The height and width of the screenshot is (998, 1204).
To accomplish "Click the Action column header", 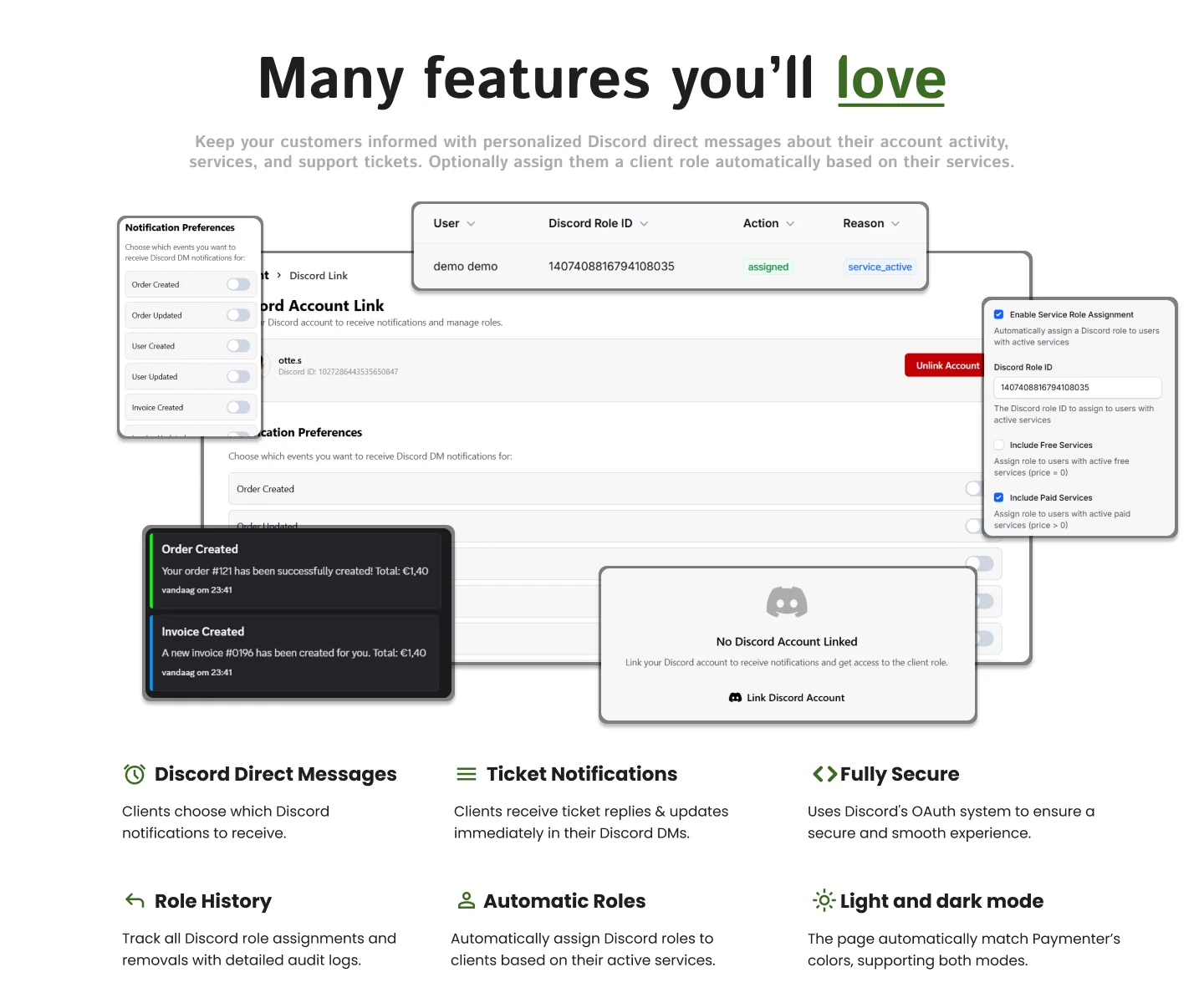I will tap(761, 223).
